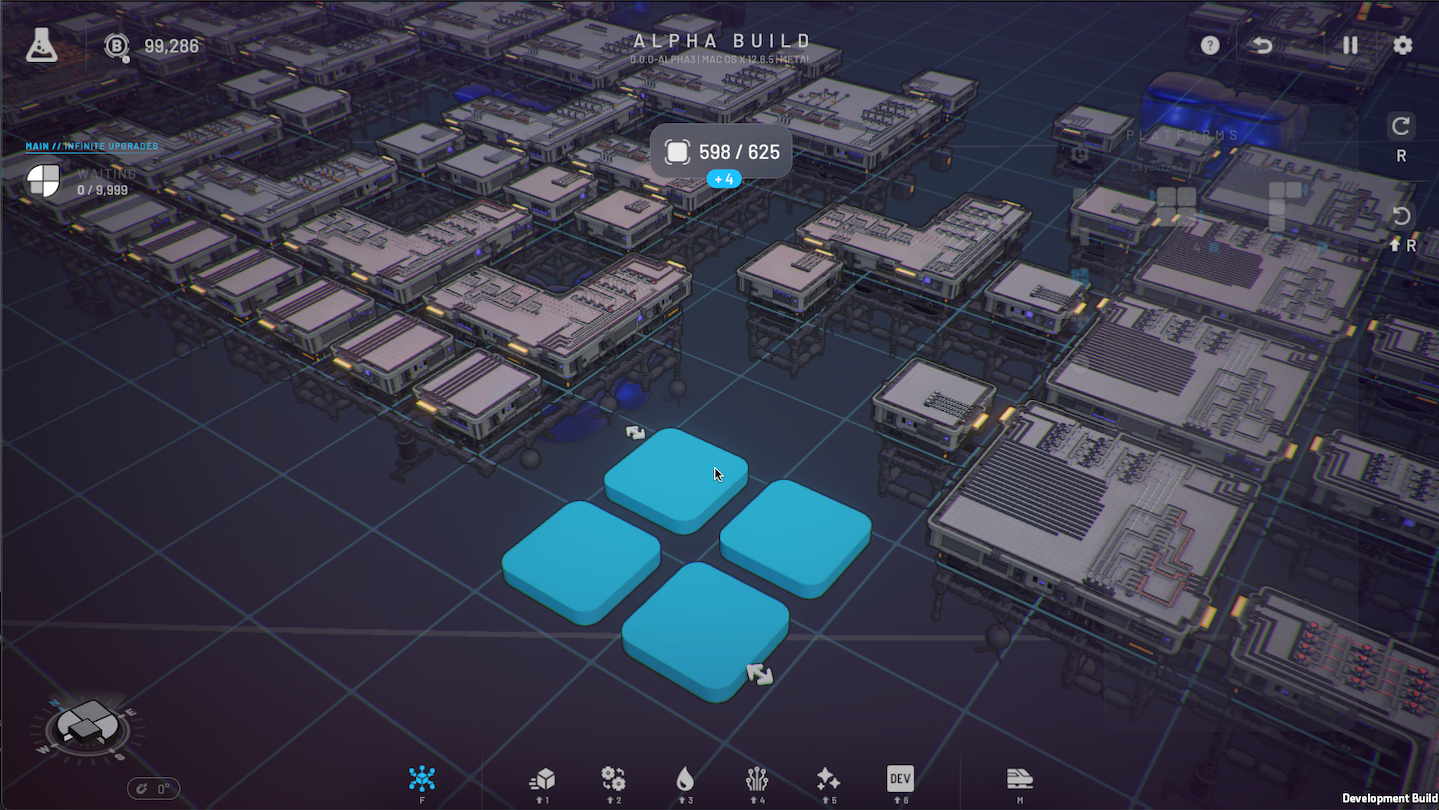Click the 0° camera rotation badge
1439x810 pixels.
tap(154, 789)
